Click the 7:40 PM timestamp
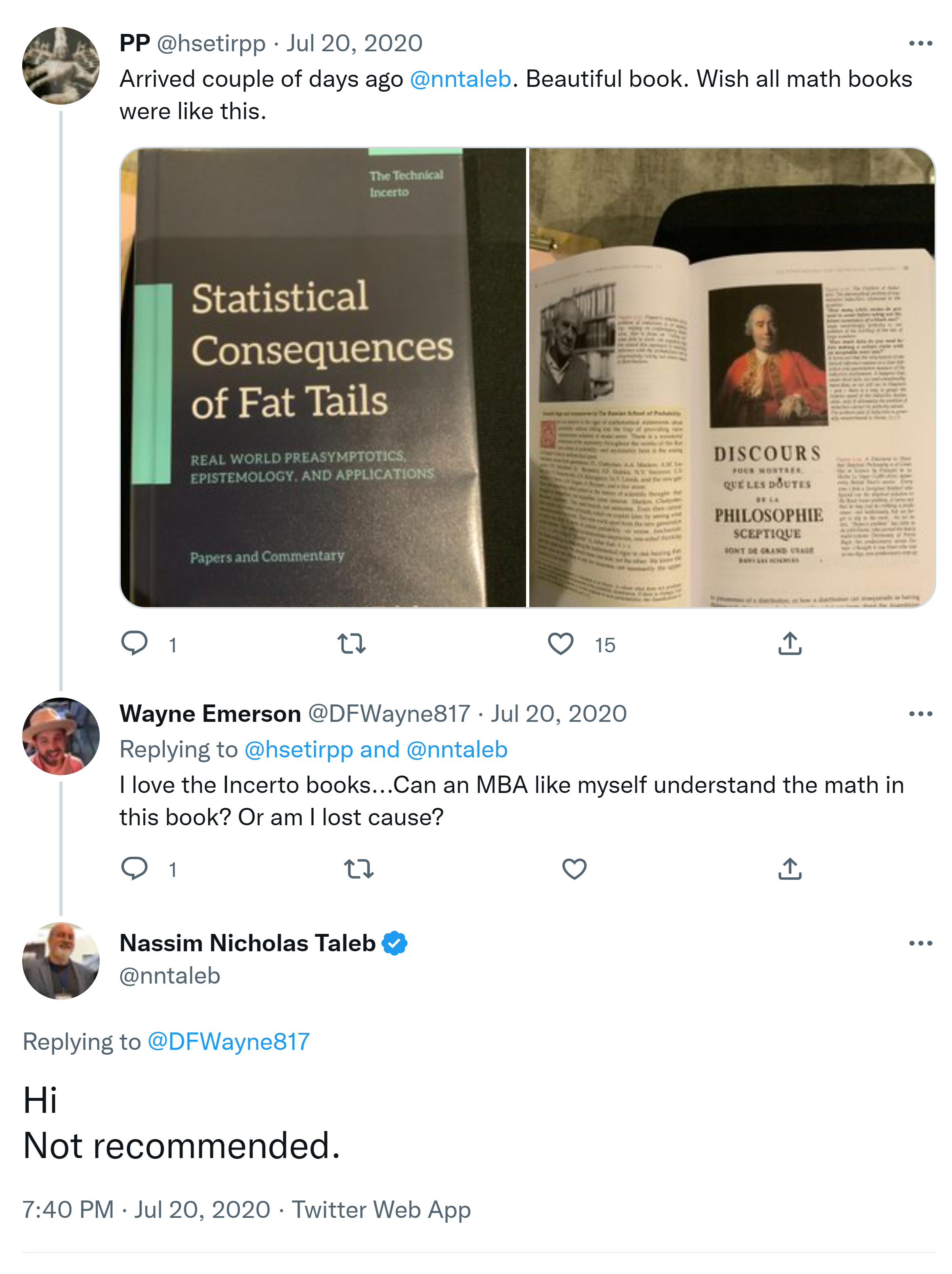 pyautogui.click(x=68, y=1209)
